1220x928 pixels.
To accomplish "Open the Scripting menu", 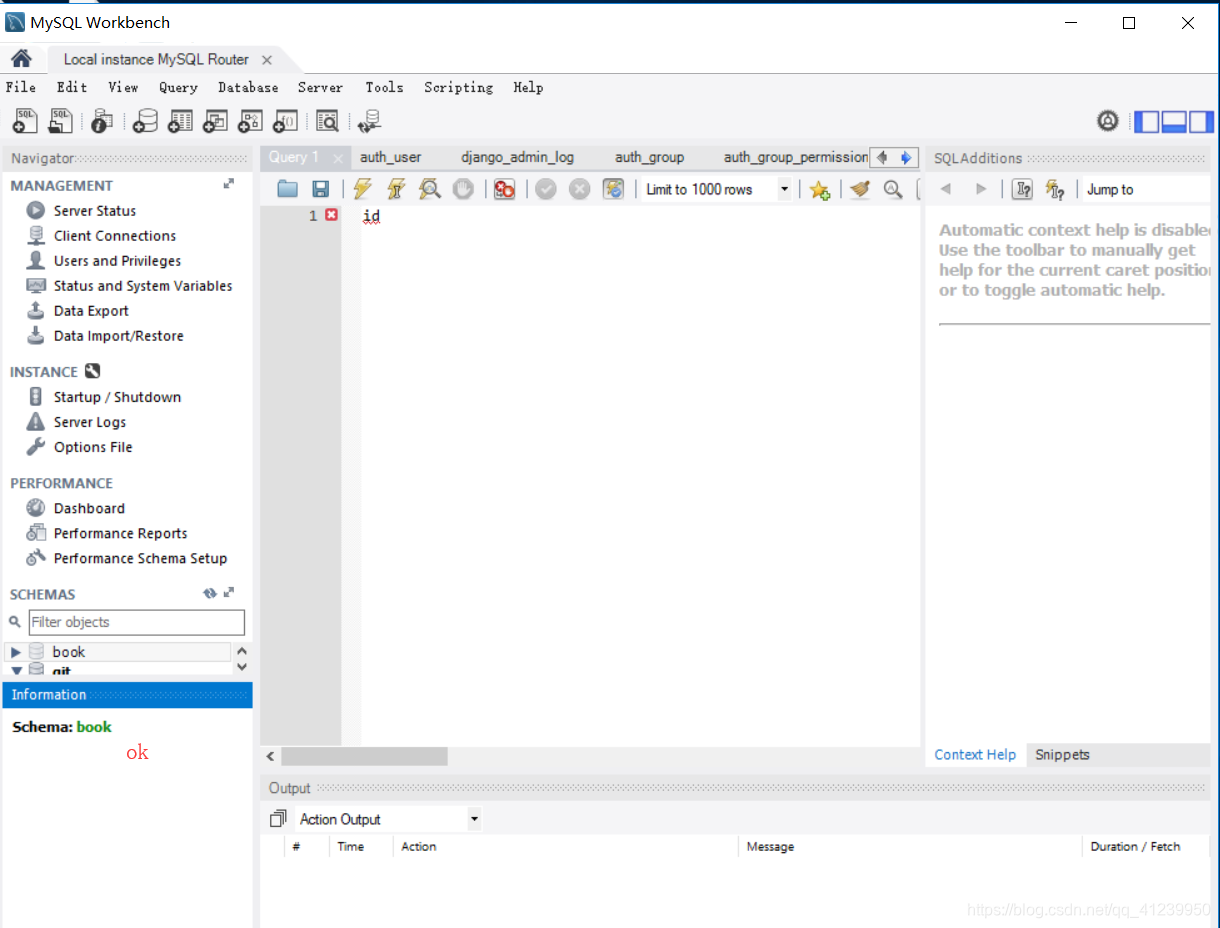I will click(x=458, y=87).
